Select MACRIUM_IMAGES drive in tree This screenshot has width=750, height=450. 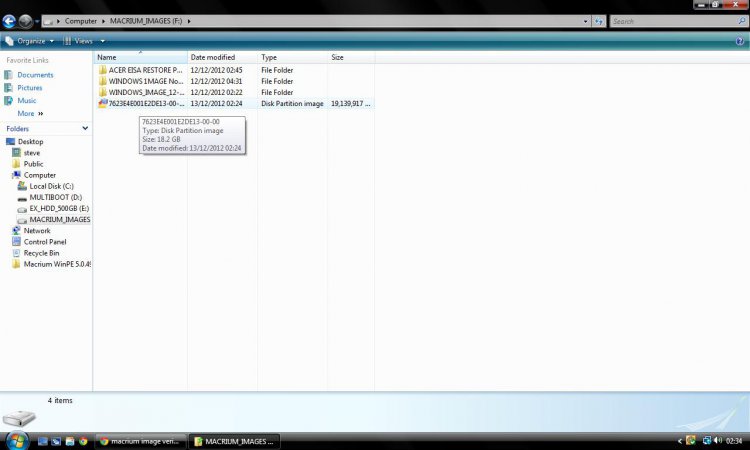60,220
